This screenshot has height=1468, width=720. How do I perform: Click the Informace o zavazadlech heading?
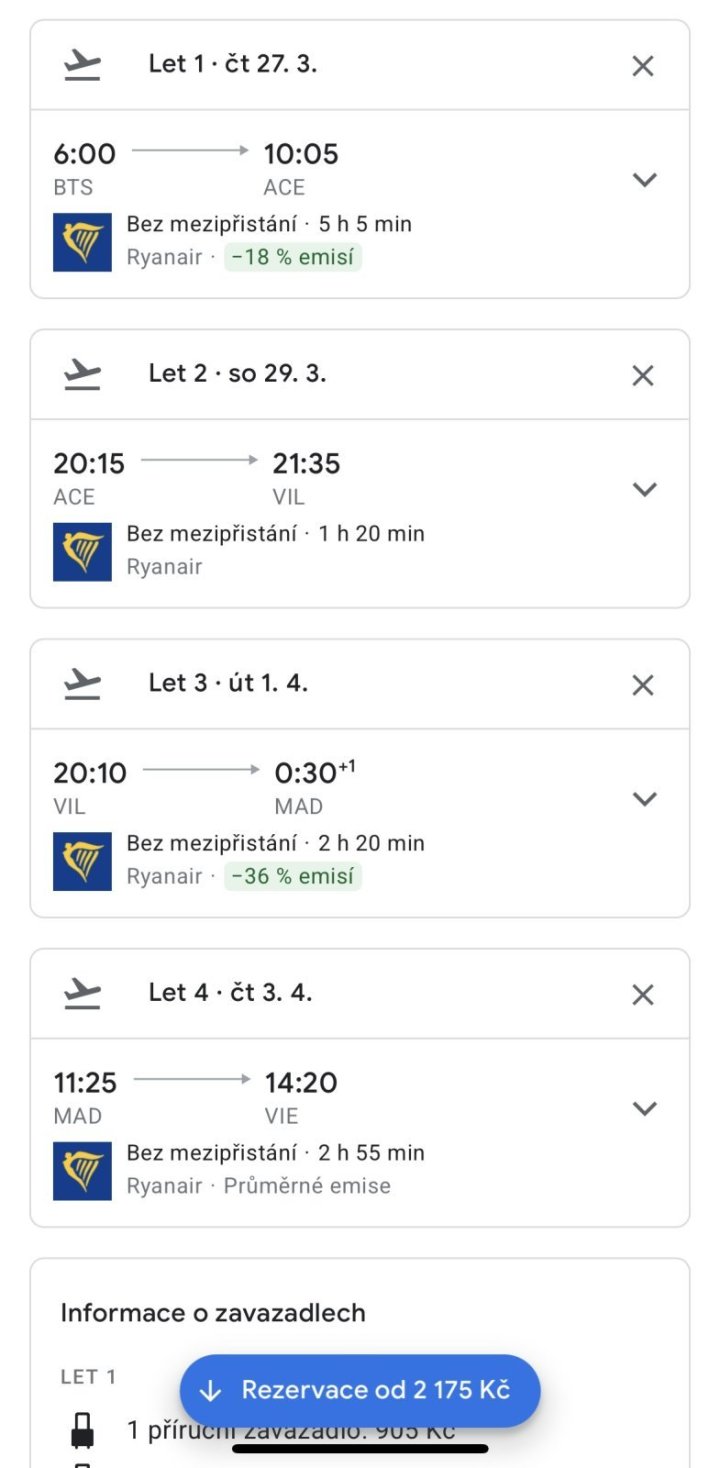(213, 1313)
